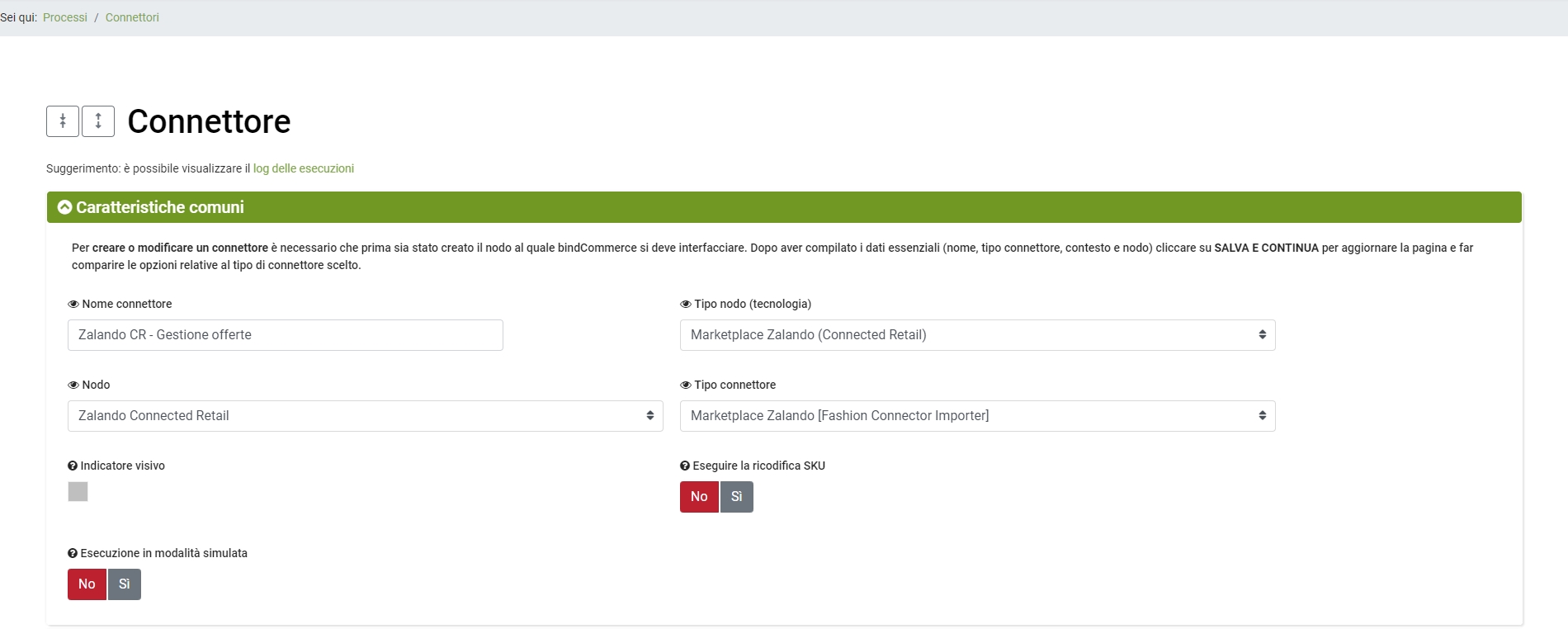Enable Esecuzione in modalità simulata with Sì
The height and width of the screenshot is (629, 1568).
click(x=124, y=584)
